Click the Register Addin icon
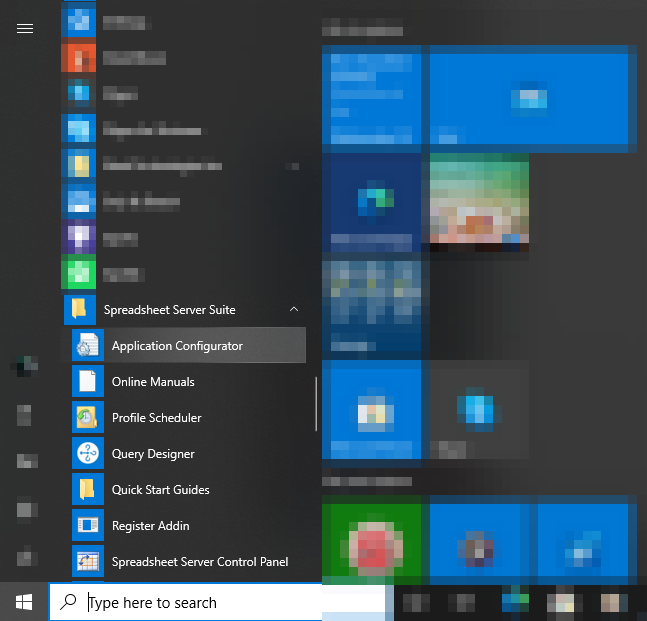Screen dimensions: 647x621 point(87,526)
